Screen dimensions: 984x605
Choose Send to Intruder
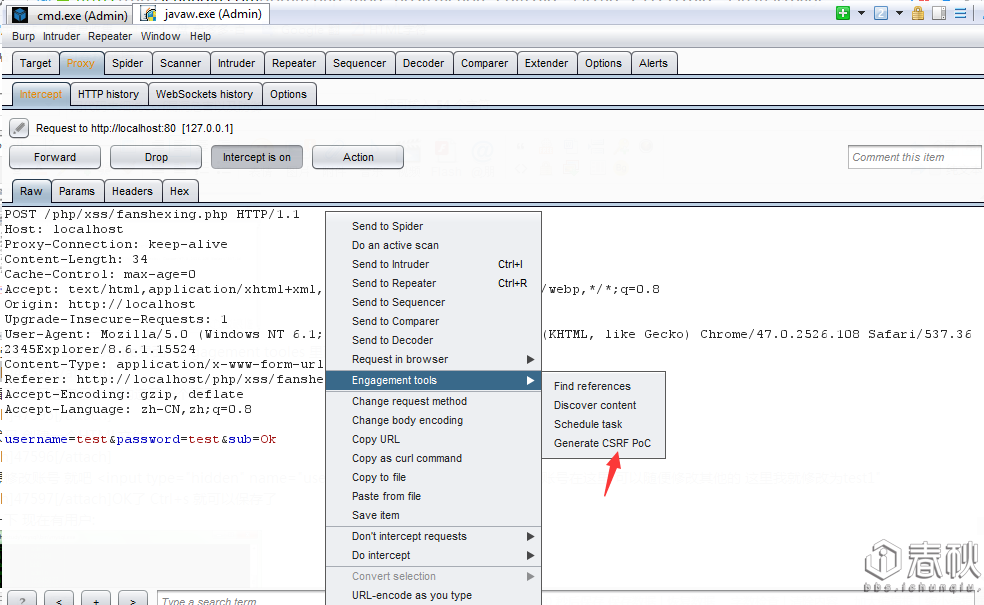[x=434, y=264]
